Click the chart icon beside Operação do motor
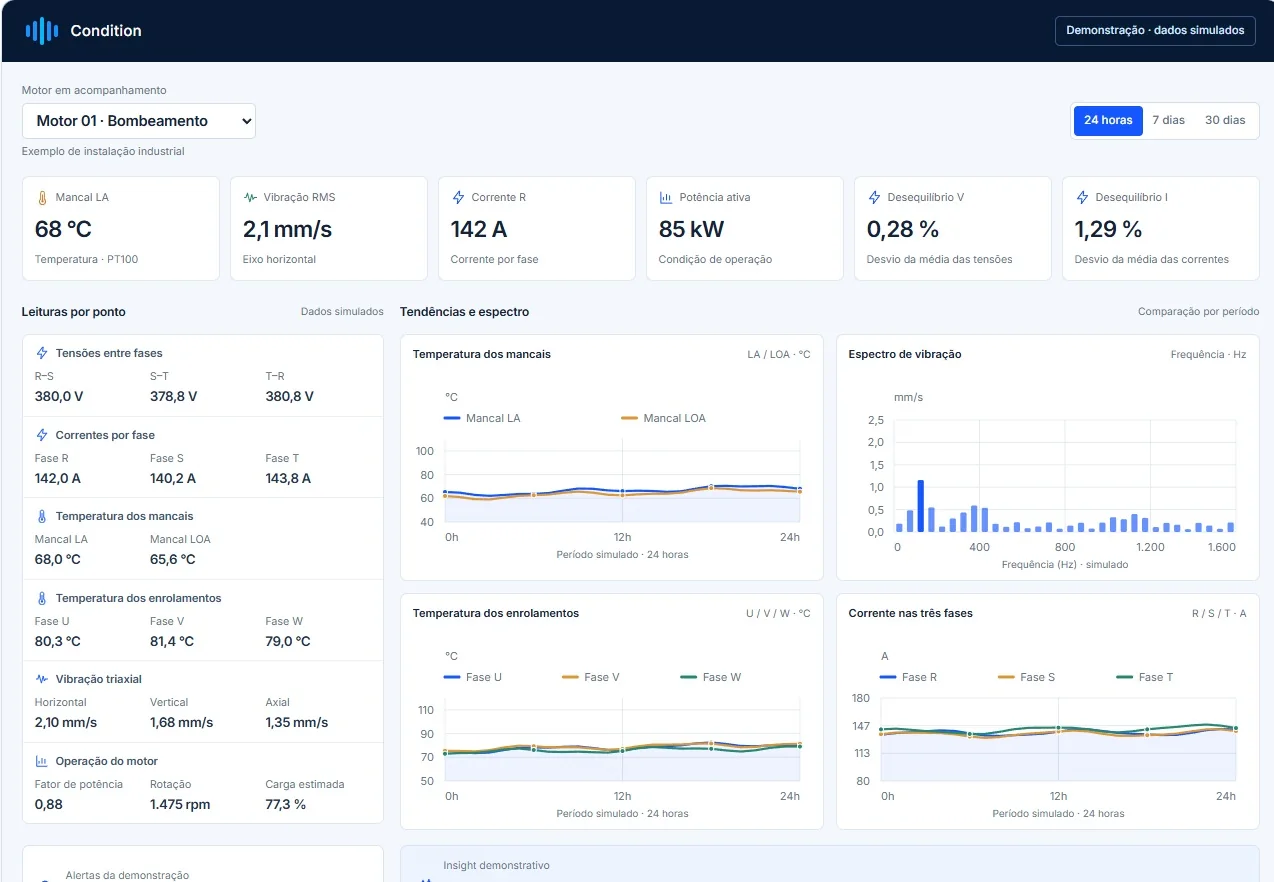The image size is (1274, 882). click(42, 761)
